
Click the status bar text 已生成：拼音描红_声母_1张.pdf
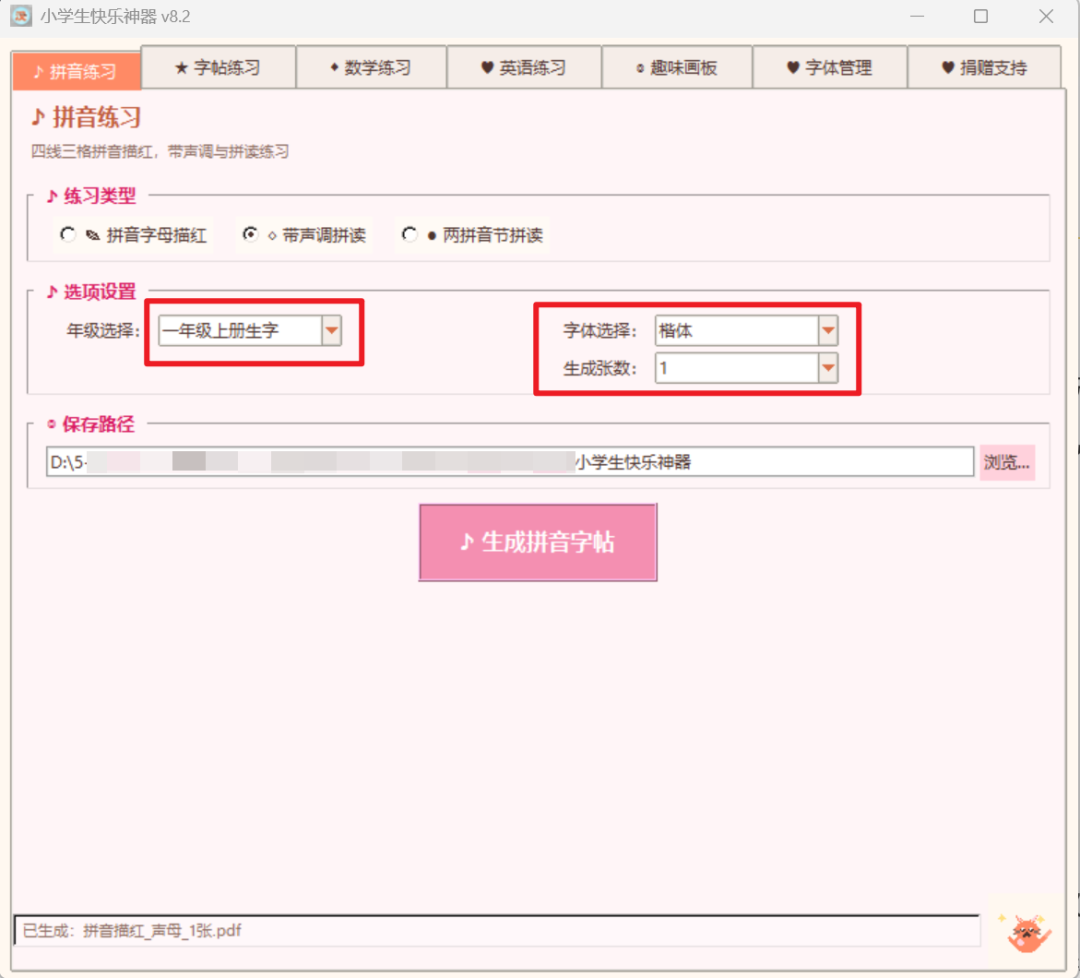point(132,931)
